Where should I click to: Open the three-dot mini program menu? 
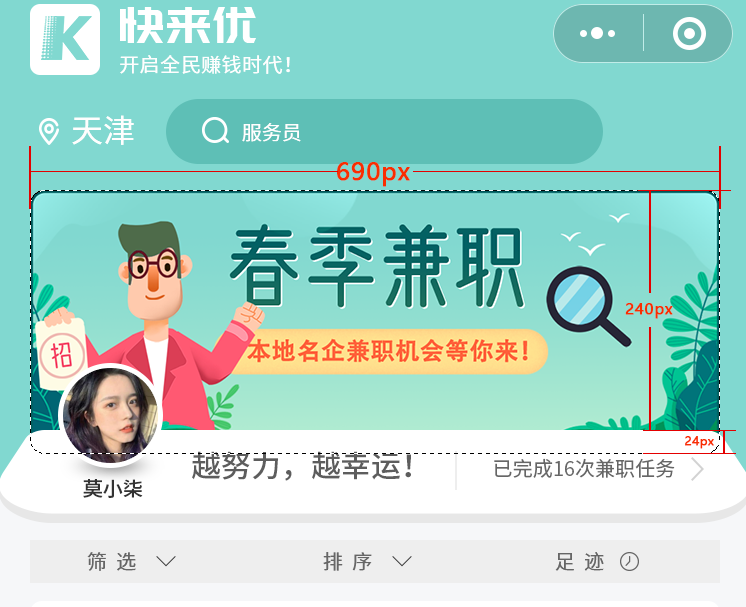[x=598, y=33]
